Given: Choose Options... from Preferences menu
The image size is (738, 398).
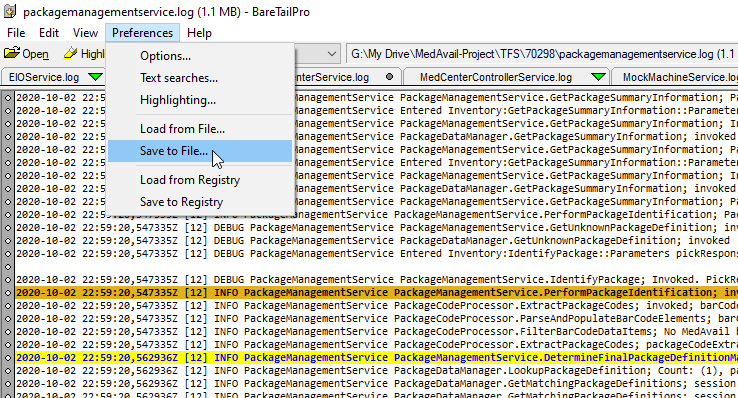Looking at the screenshot, I should coord(200,56).
